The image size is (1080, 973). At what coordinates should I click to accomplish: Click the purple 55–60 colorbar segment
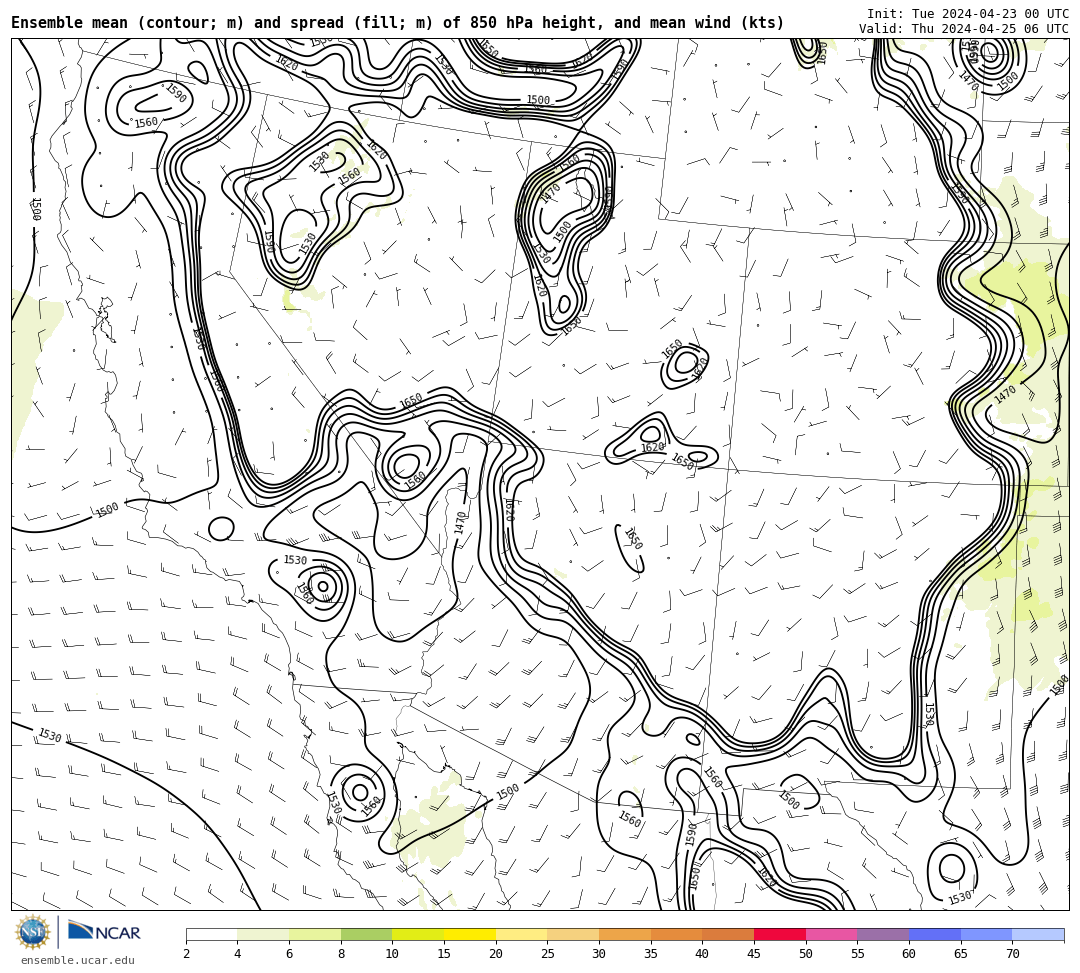click(883, 934)
